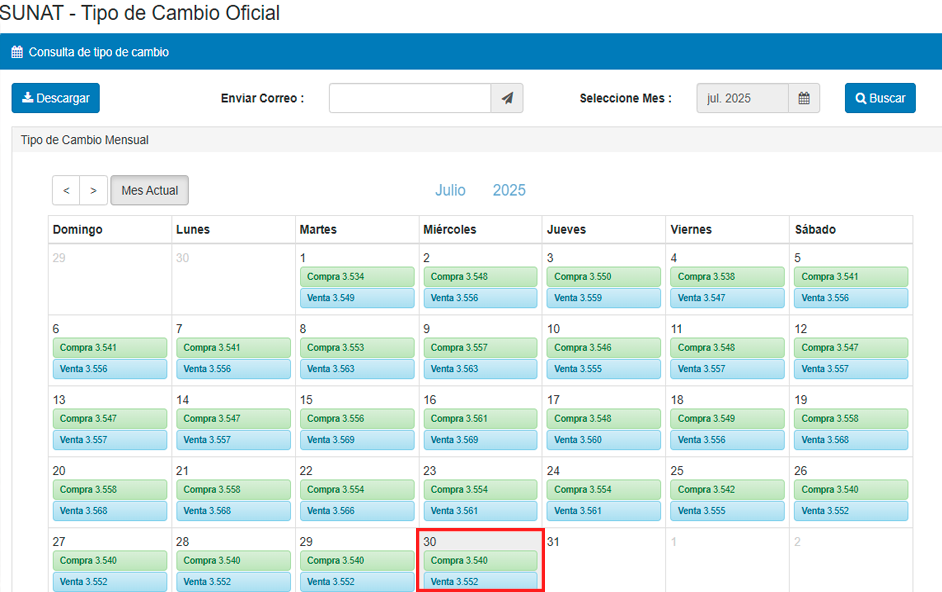Select Compra 3.538 on day 4
This screenshot has width=942, height=592.
(728, 276)
